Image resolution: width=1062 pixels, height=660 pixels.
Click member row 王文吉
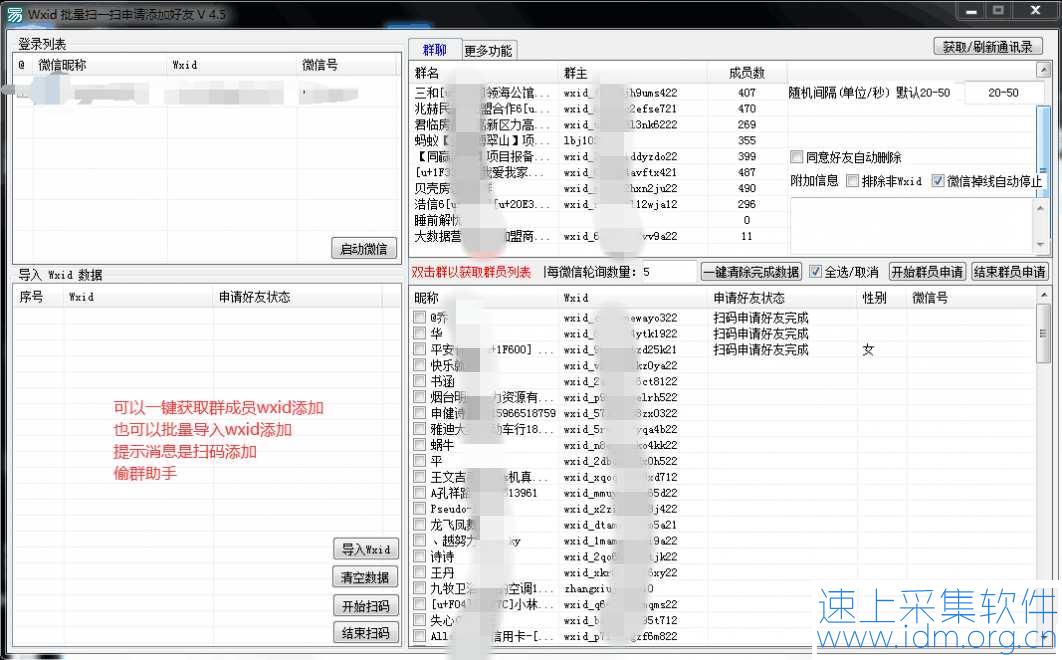[724, 477]
